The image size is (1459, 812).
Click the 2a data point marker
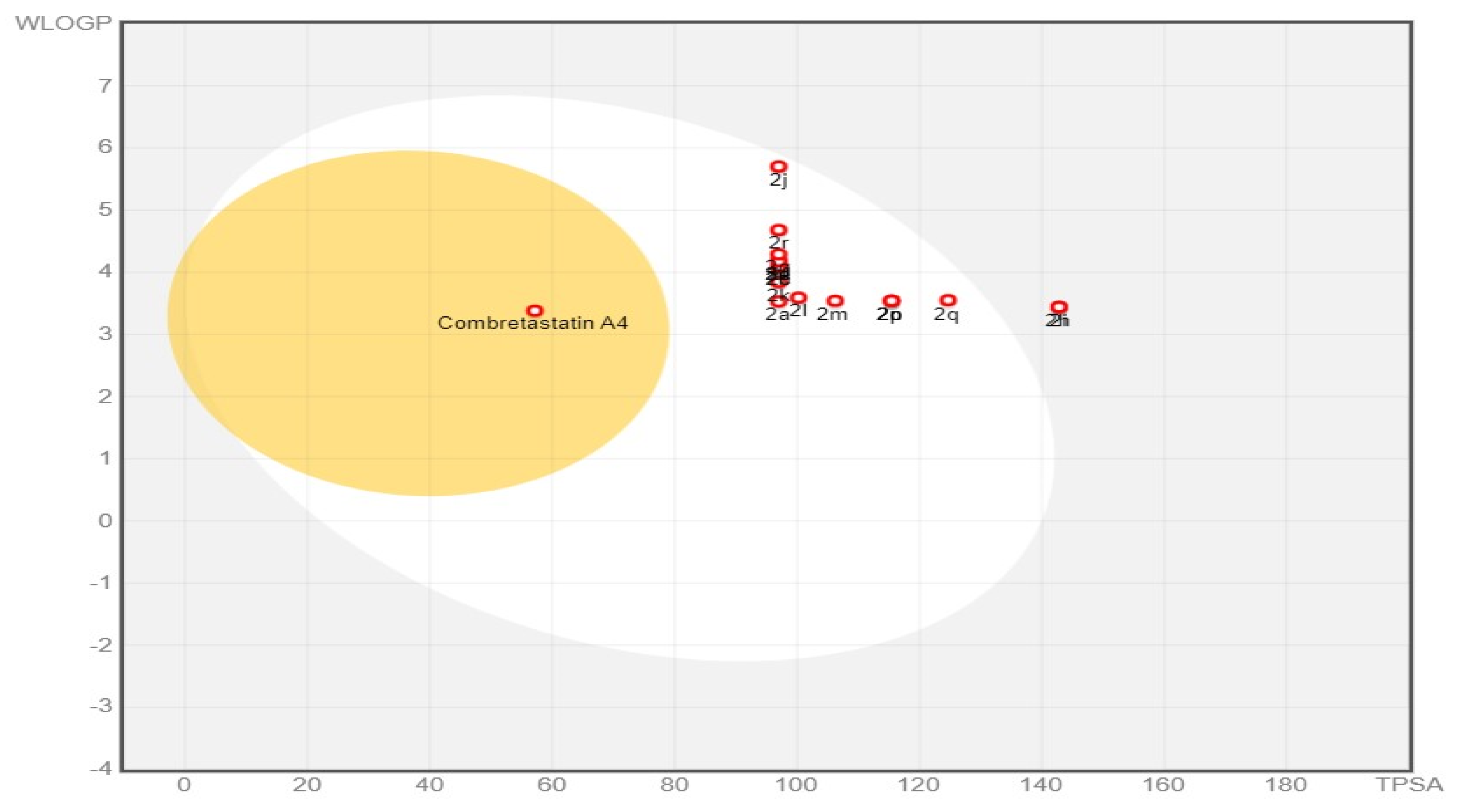pos(779,302)
